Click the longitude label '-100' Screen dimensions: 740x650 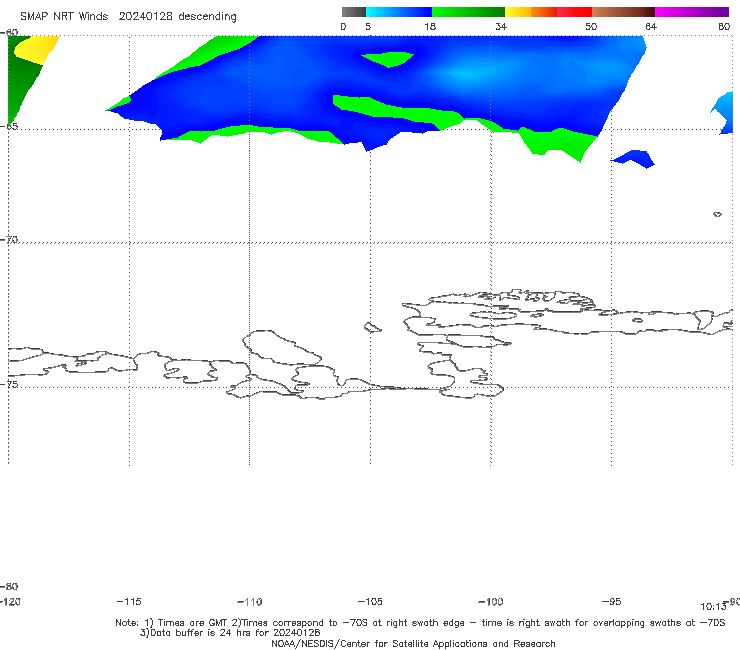click(491, 601)
